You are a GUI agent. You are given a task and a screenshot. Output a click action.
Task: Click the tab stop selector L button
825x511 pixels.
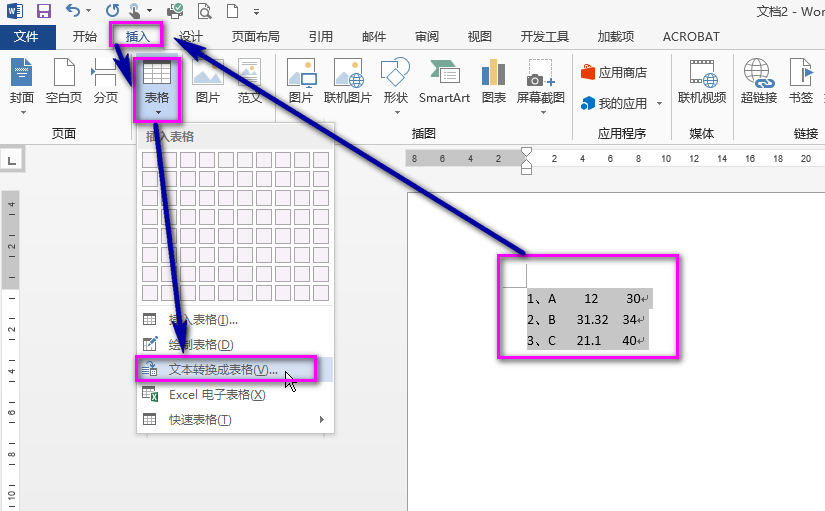pyautogui.click(x=12, y=160)
